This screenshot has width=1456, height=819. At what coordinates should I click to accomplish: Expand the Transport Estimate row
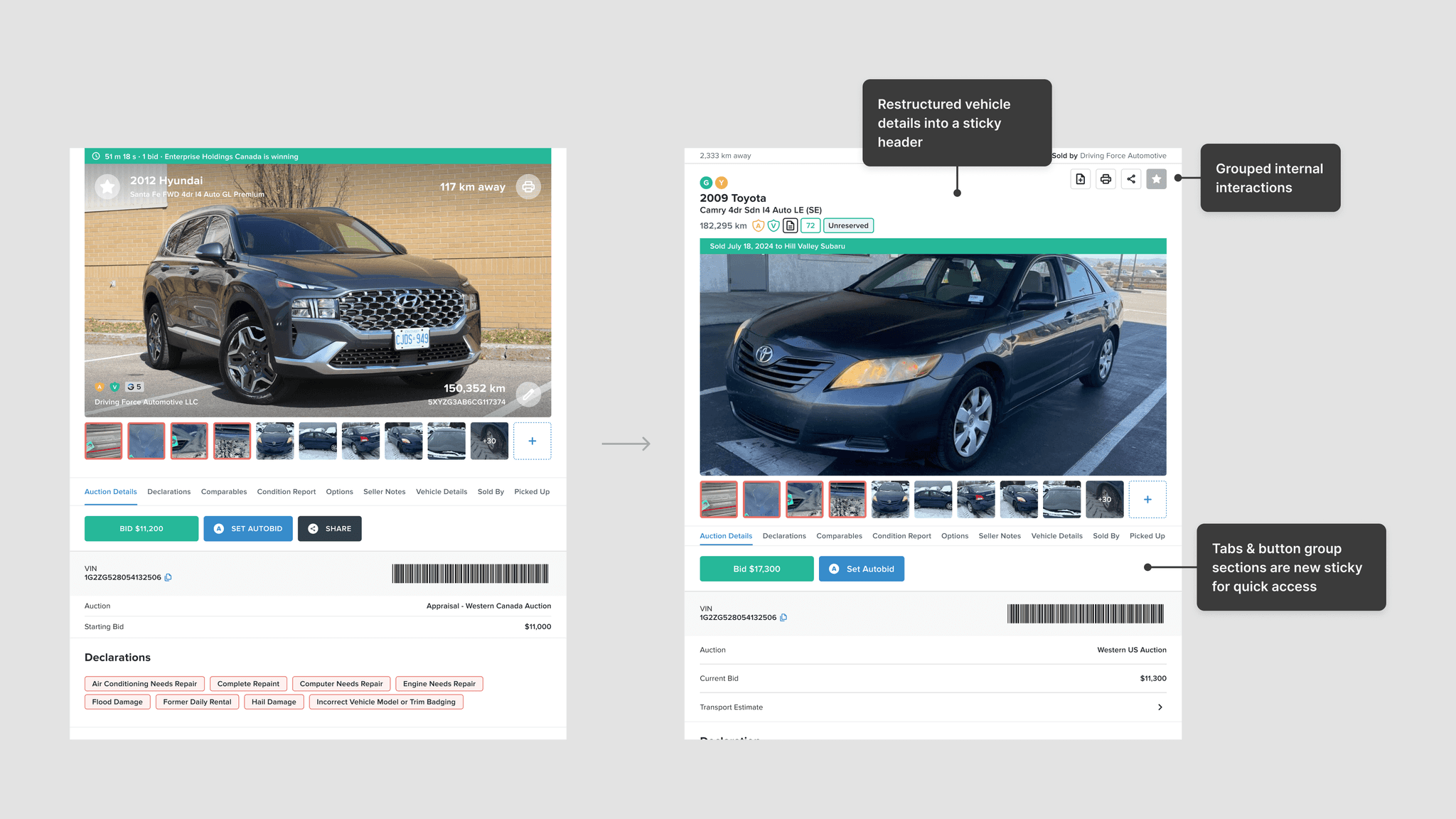1160,707
